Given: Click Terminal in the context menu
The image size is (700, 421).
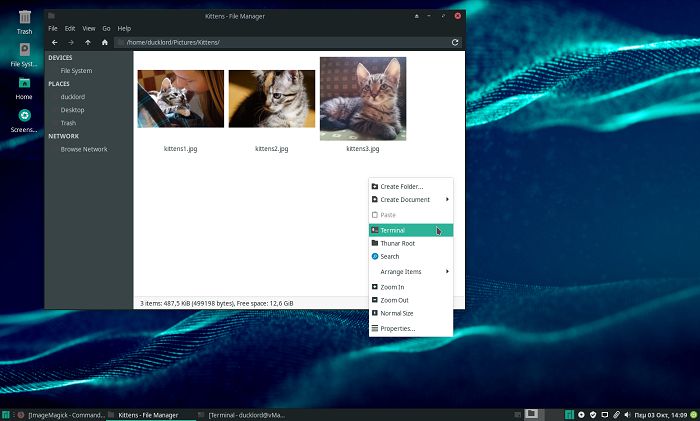Looking at the screenshot, I should coord(392,230).
